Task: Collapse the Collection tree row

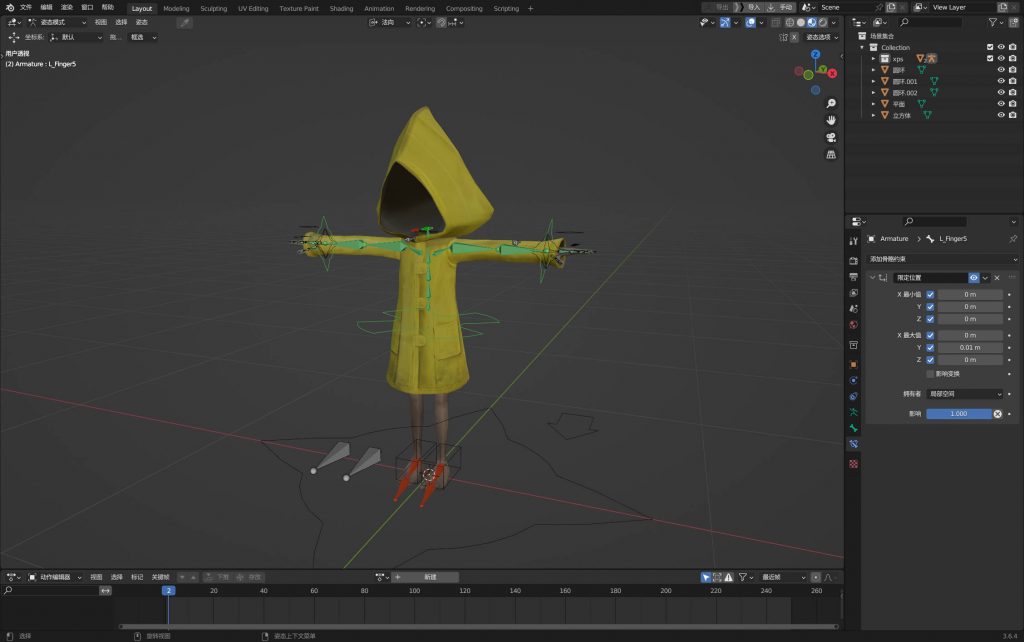Action: [862, 47]
